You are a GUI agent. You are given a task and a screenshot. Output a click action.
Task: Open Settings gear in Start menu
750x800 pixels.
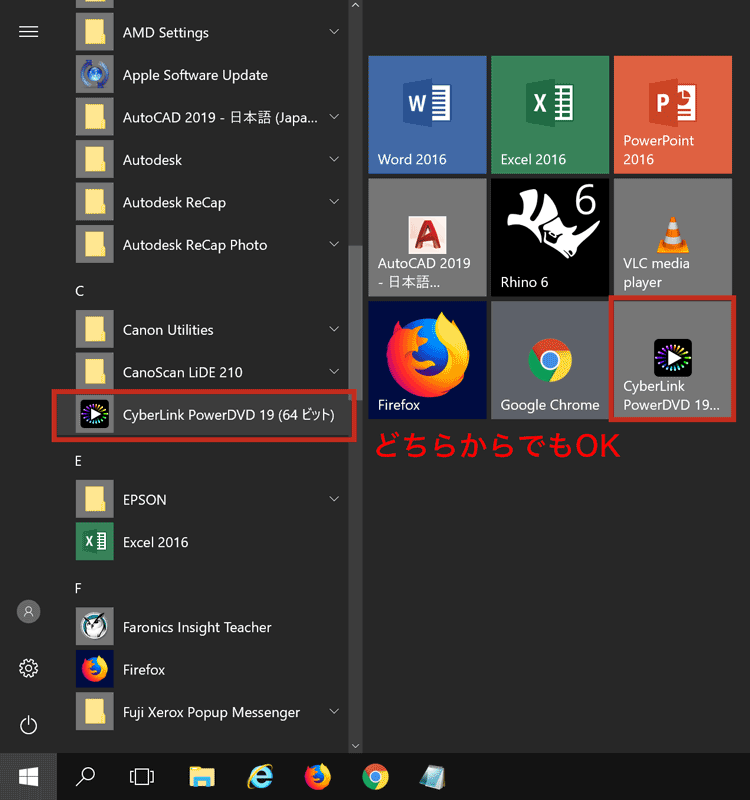29,668
